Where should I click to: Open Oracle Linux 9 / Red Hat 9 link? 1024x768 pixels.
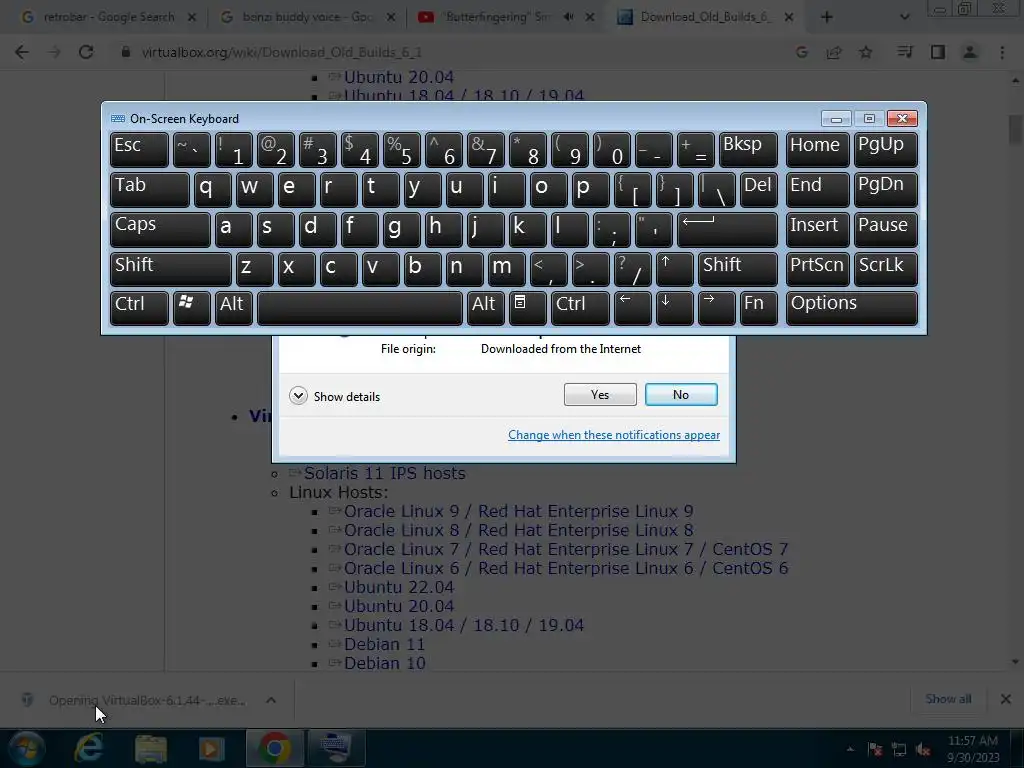(x=519, y=511)
